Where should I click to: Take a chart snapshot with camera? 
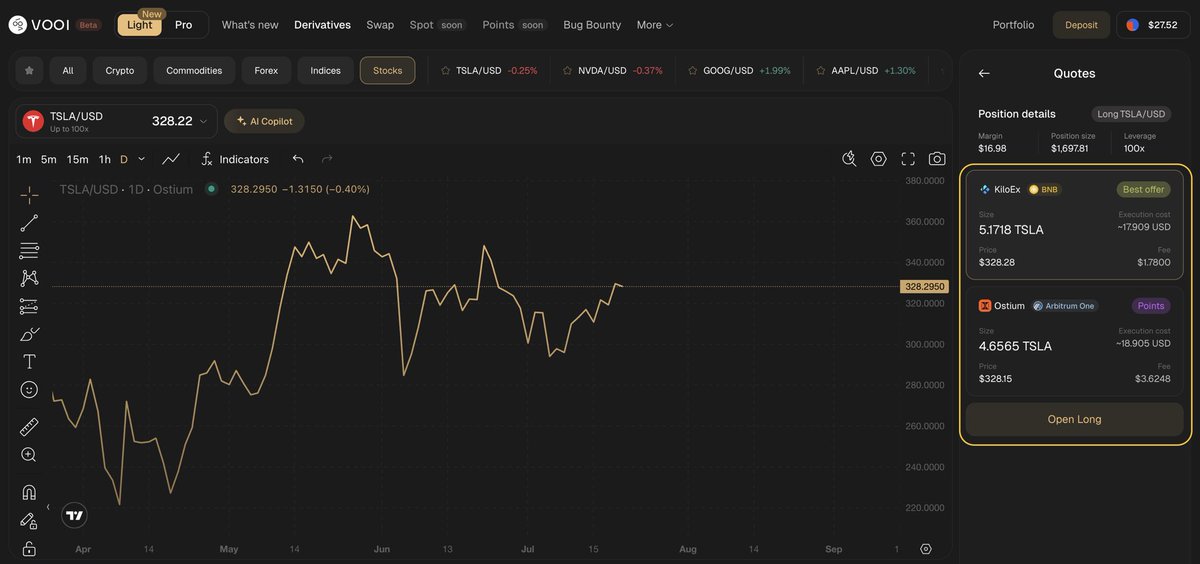point(937,159)
